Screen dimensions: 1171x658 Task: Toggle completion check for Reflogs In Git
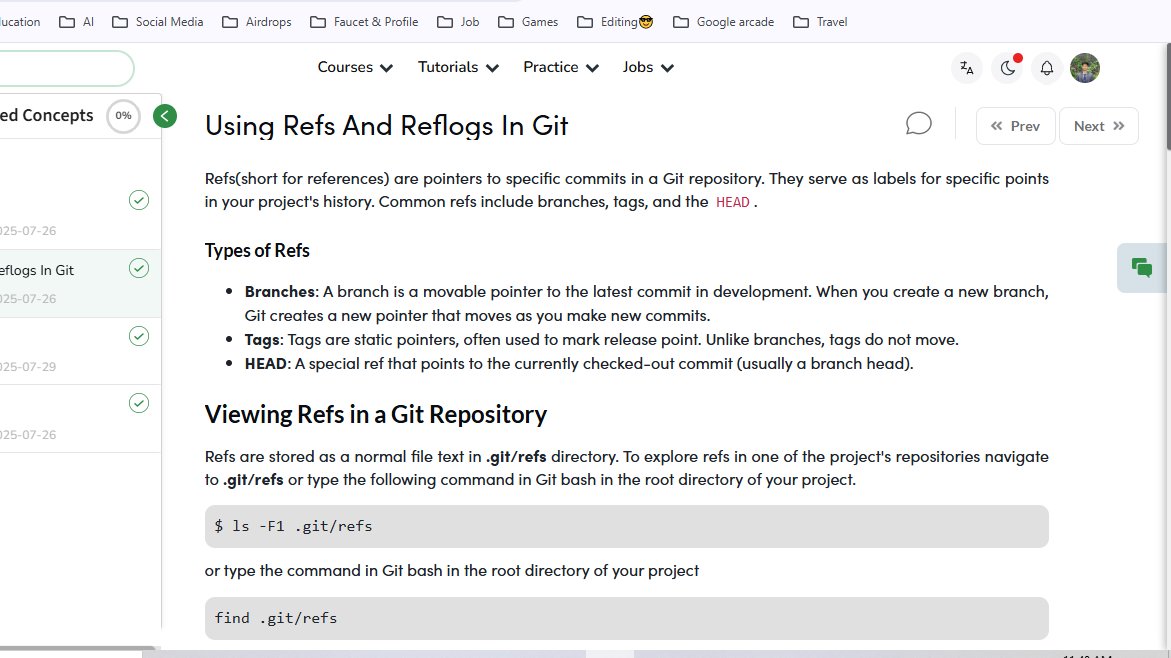(139, 268)
